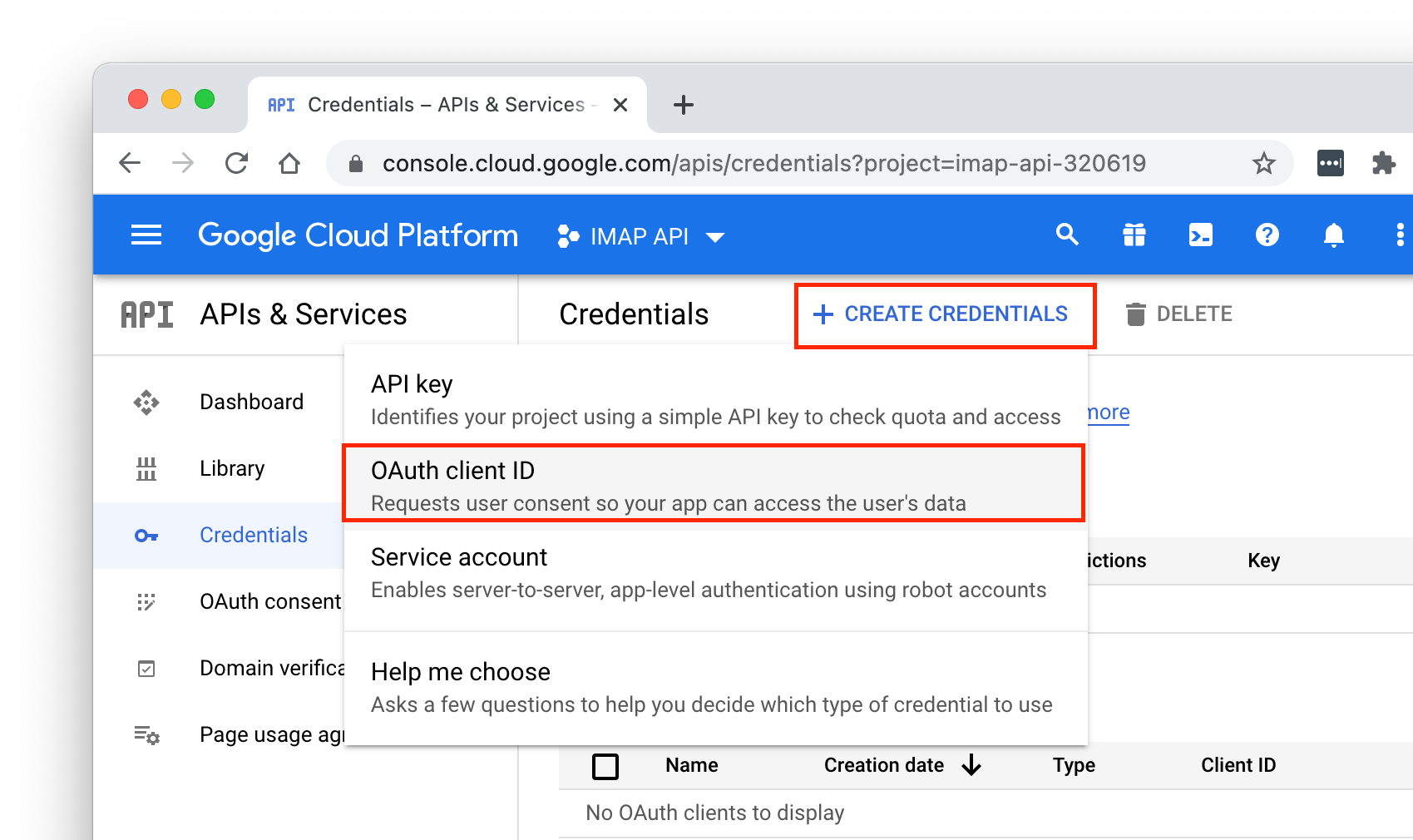Viewport: 1413px width, 840px height.
Task: Open OAuth consent screen page
Action: [271, 601]
